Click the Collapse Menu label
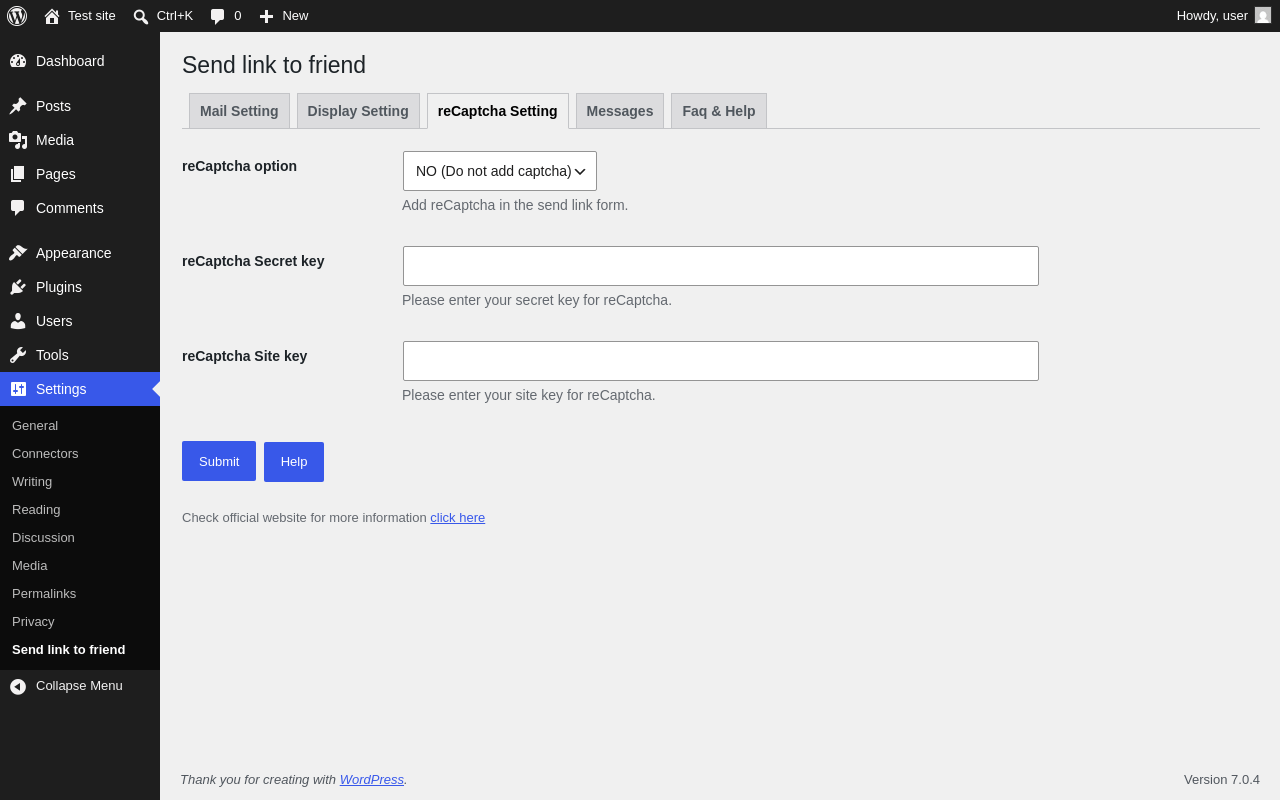Viewport: 1280px width, 800px height. tap(79, 686)
